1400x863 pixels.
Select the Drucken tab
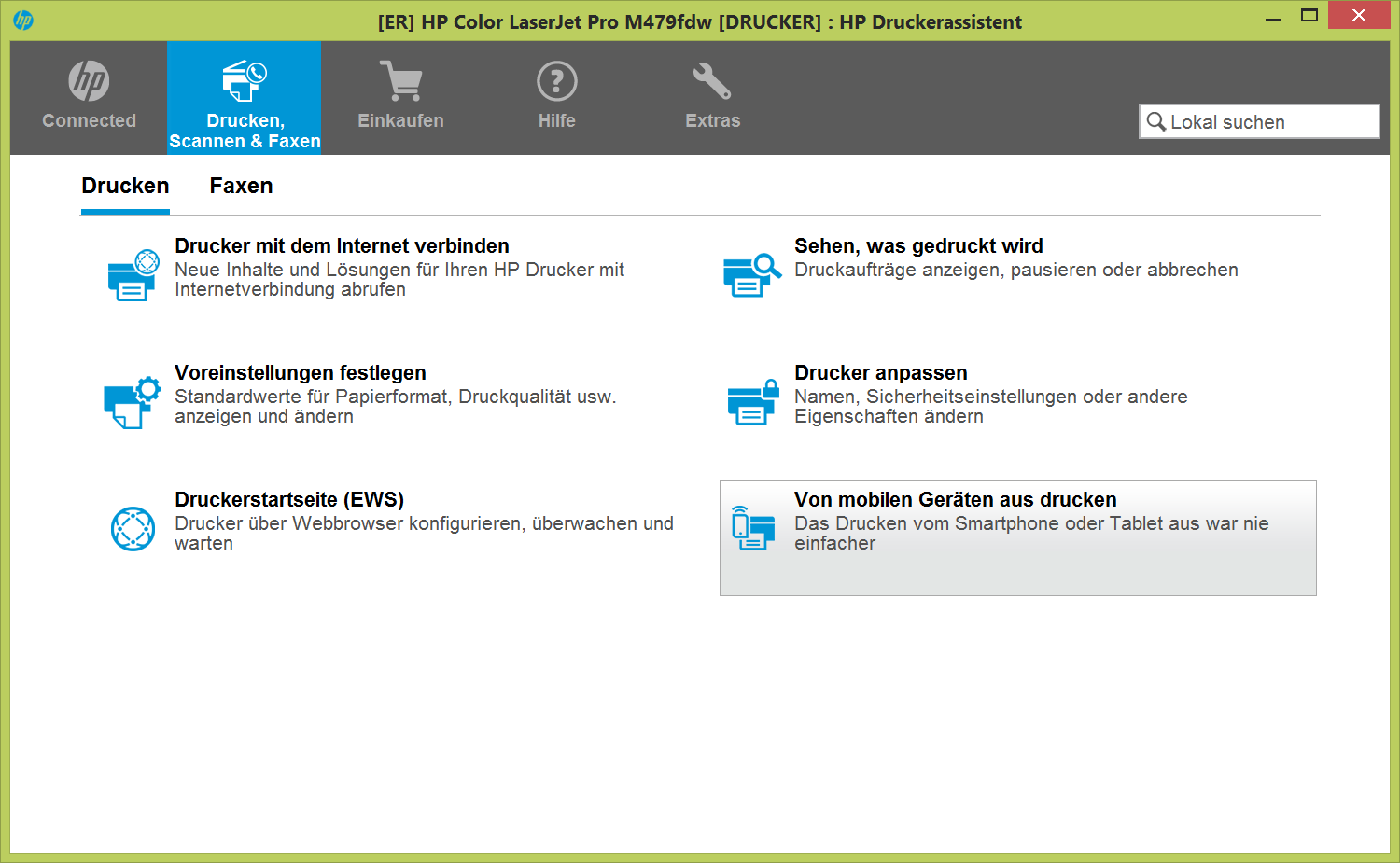click(125, 186)
